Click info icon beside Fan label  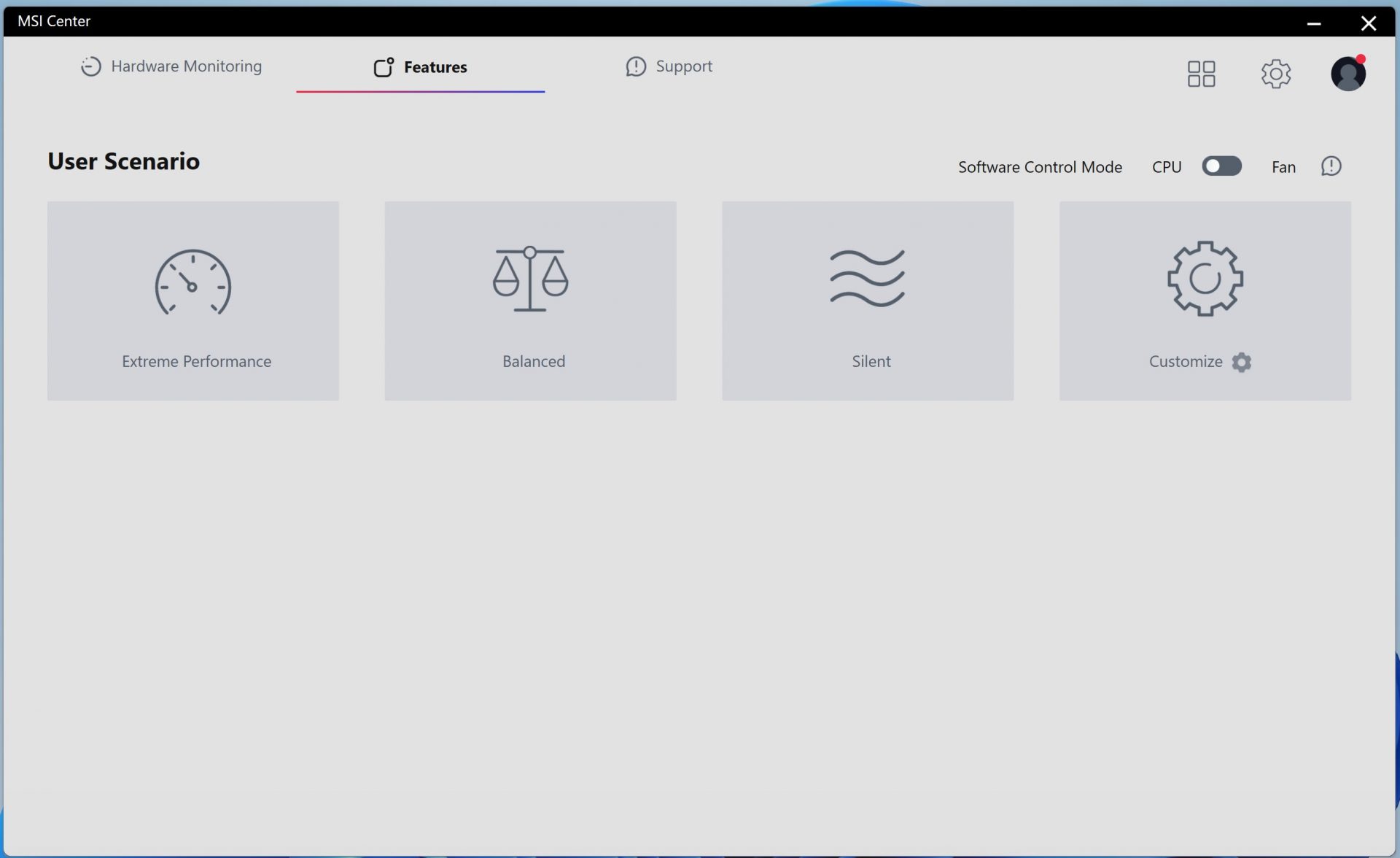point(1331,166)
